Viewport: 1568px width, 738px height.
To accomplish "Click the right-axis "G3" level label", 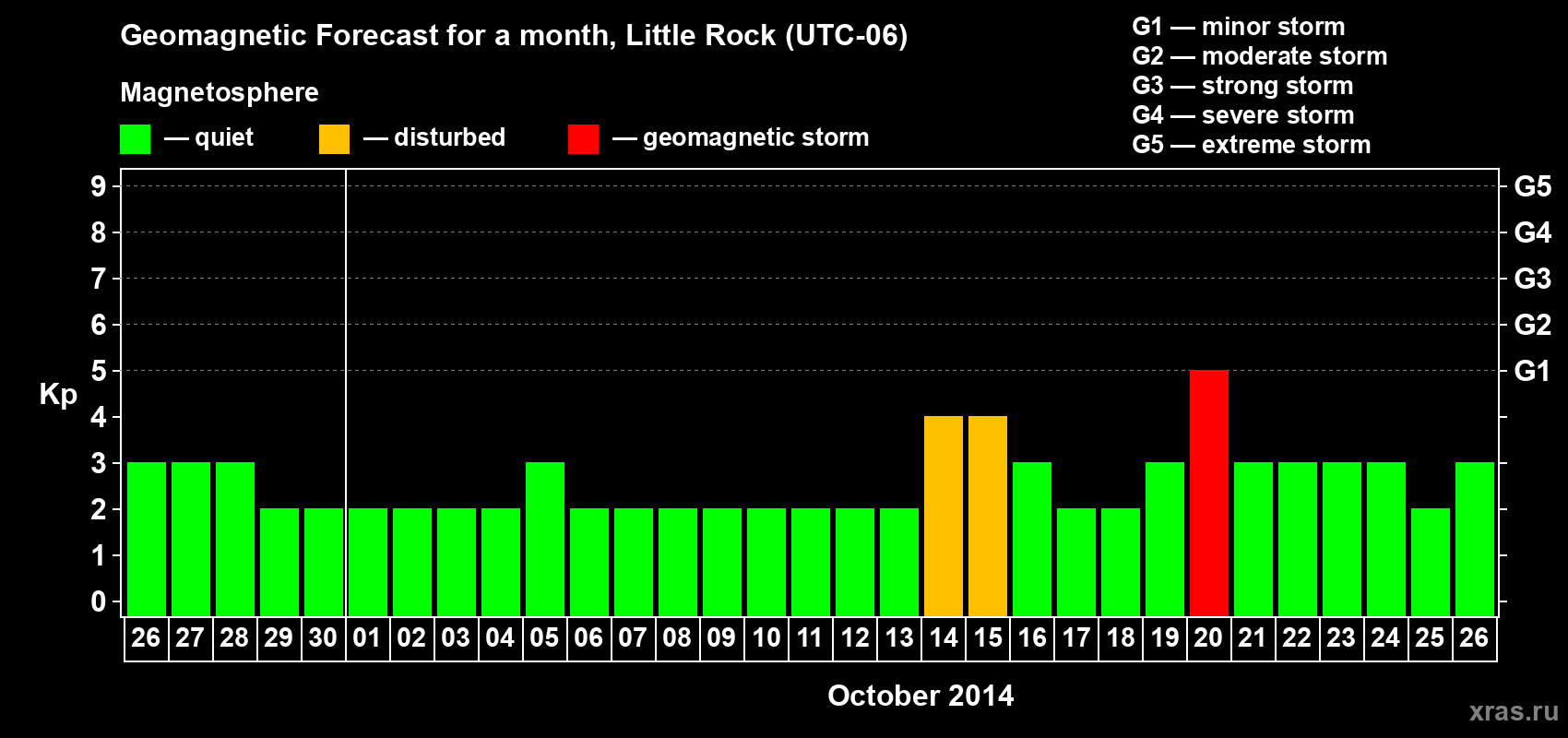I will click(x=1533, y=279).
